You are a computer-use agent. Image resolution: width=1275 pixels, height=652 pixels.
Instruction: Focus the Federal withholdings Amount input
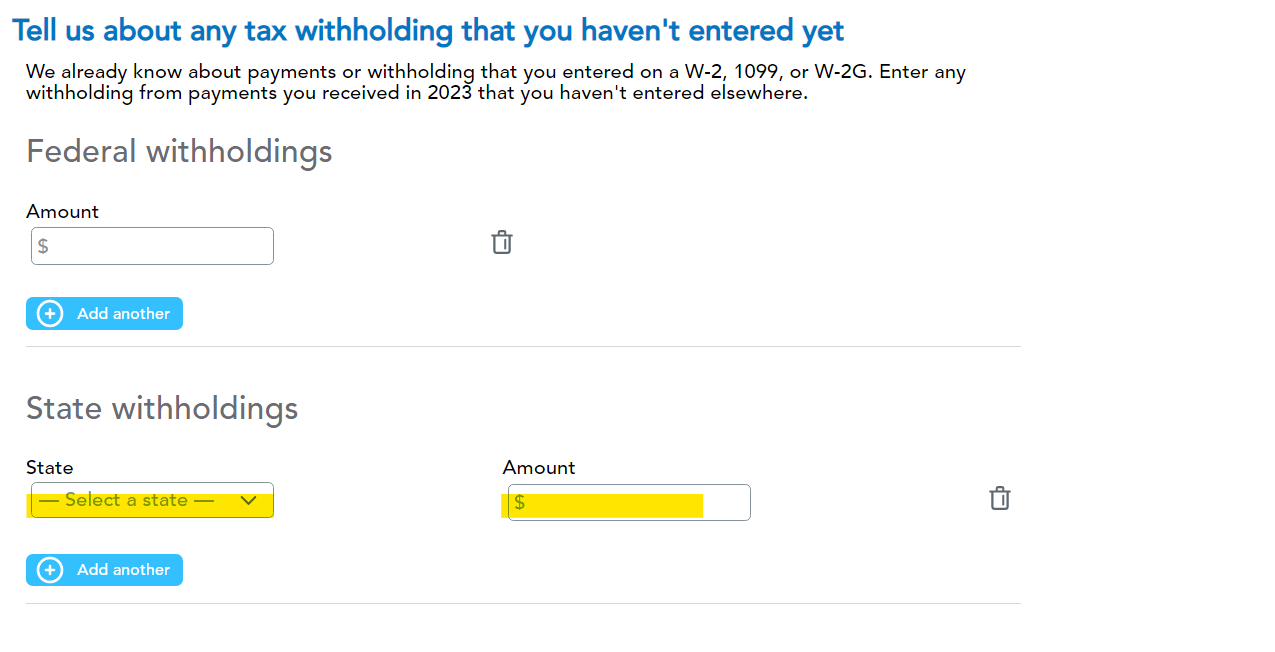(160, 246)
